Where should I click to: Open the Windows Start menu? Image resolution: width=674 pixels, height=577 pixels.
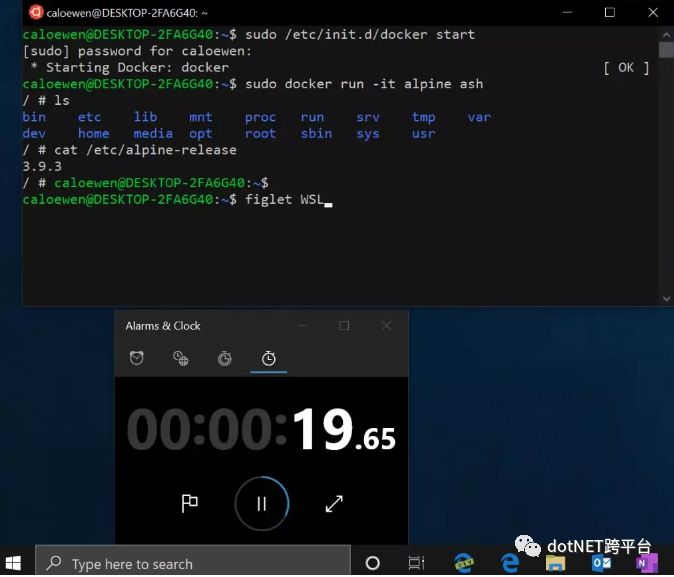pos(13,563)
